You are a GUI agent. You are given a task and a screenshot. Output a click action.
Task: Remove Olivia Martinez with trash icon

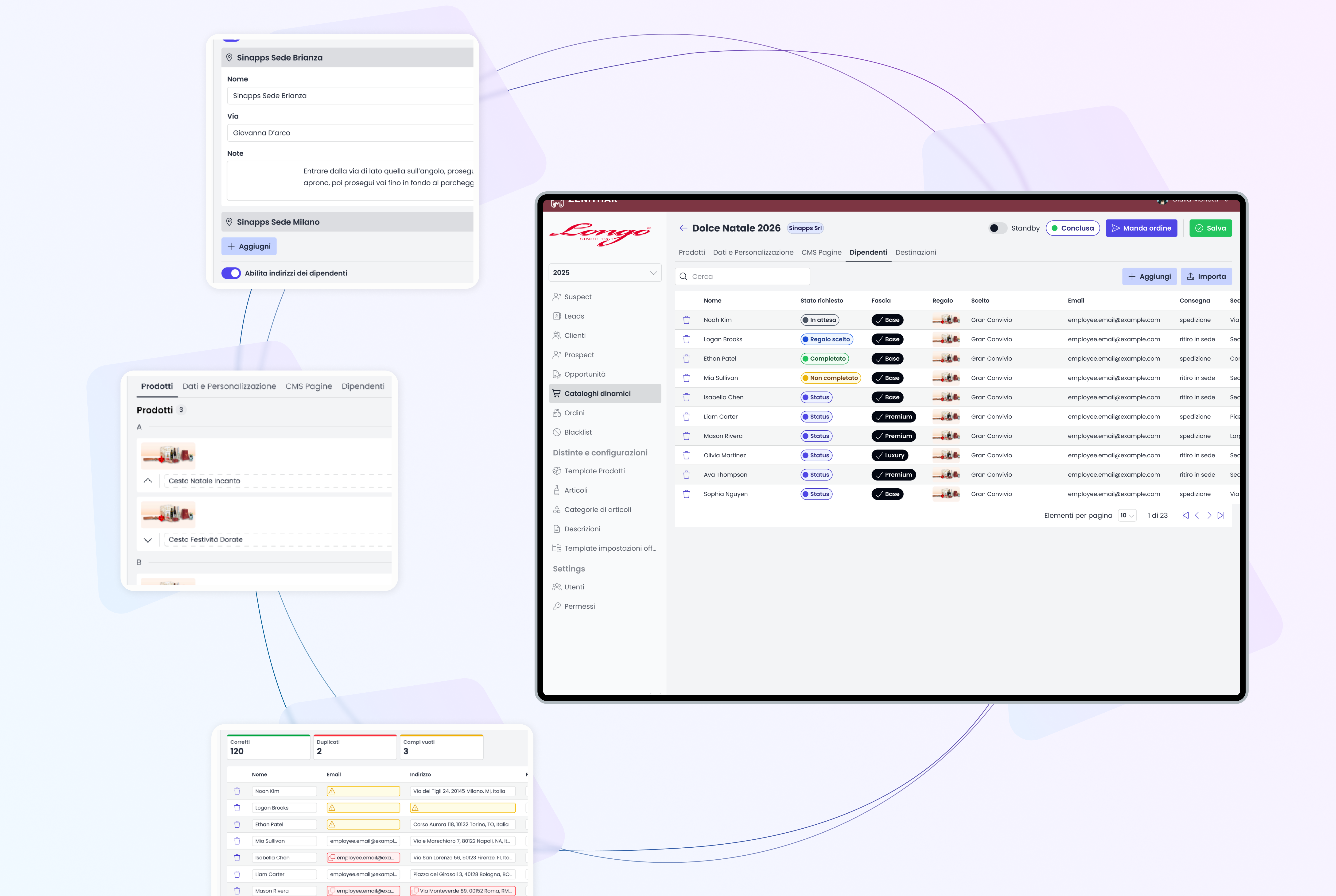point(686,456)
